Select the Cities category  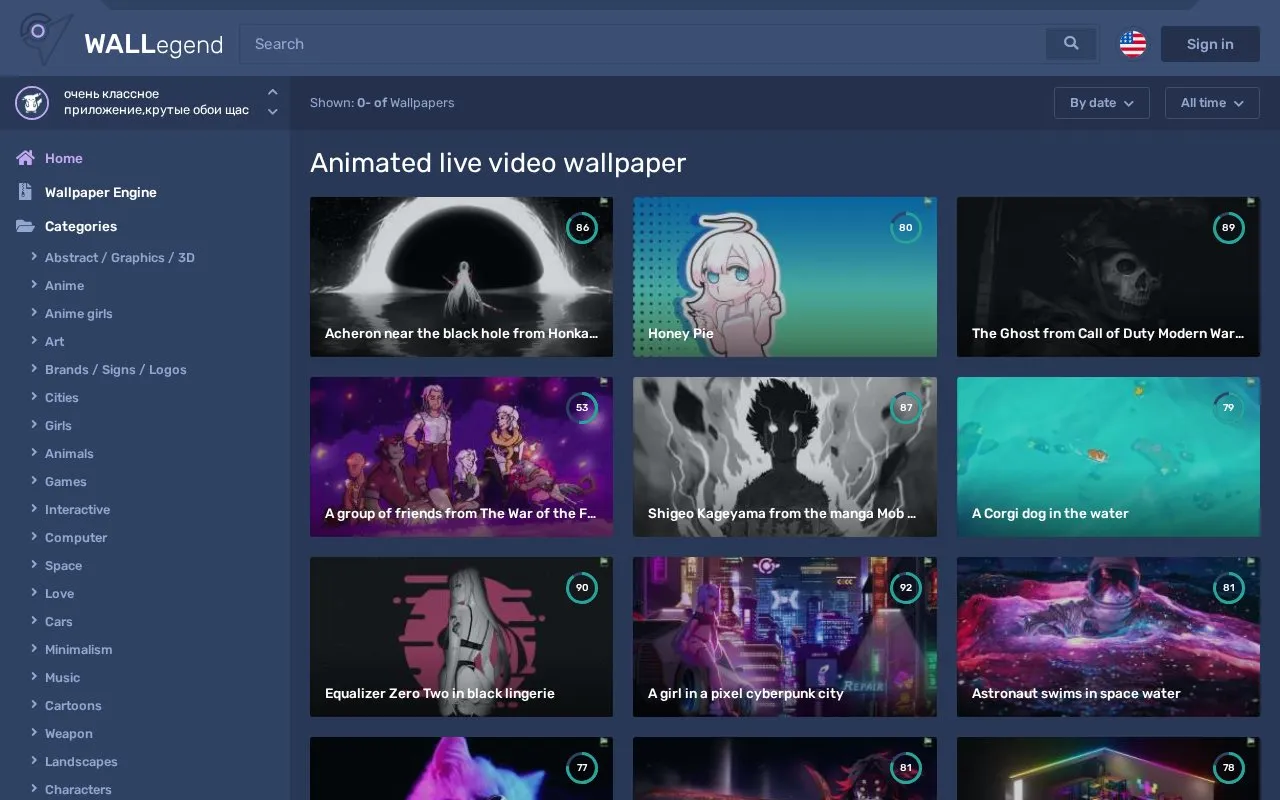[62, 397]
